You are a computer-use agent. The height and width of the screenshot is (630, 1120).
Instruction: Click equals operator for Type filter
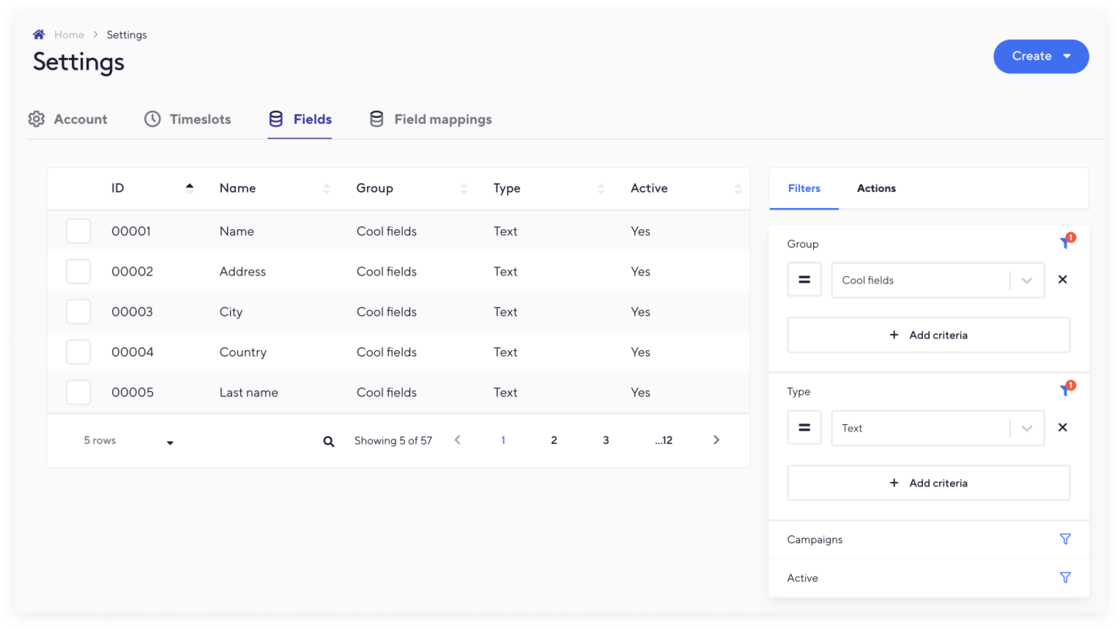[804, 428]
